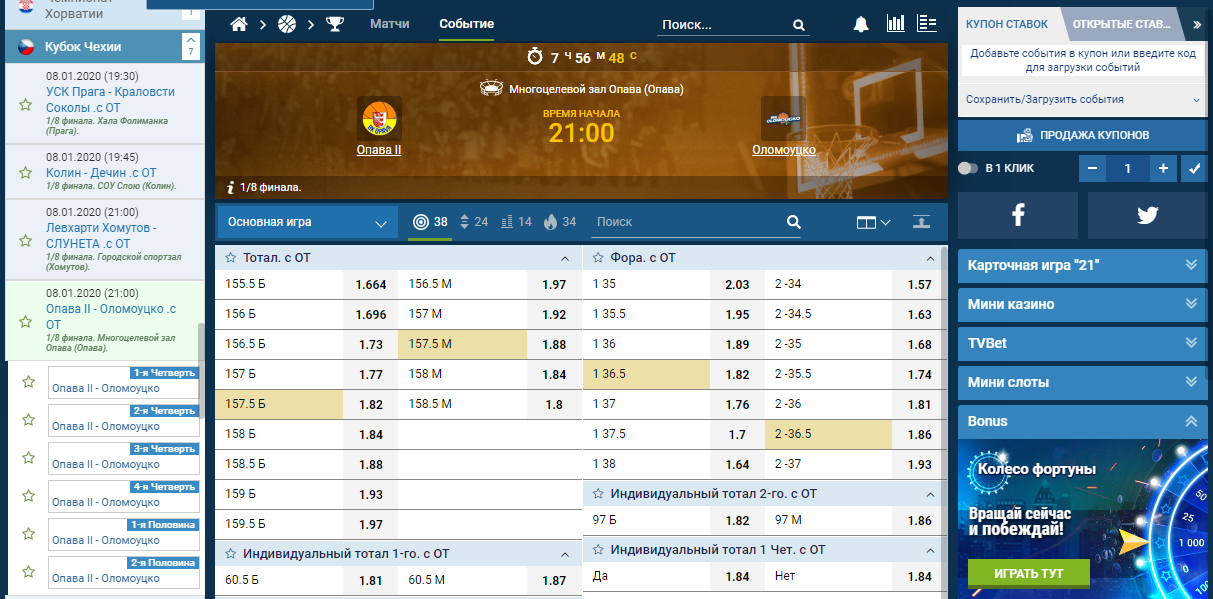1213x599 pixels.
Task: Click the 'Продажа купонов' button
Action: point(1082,135)
